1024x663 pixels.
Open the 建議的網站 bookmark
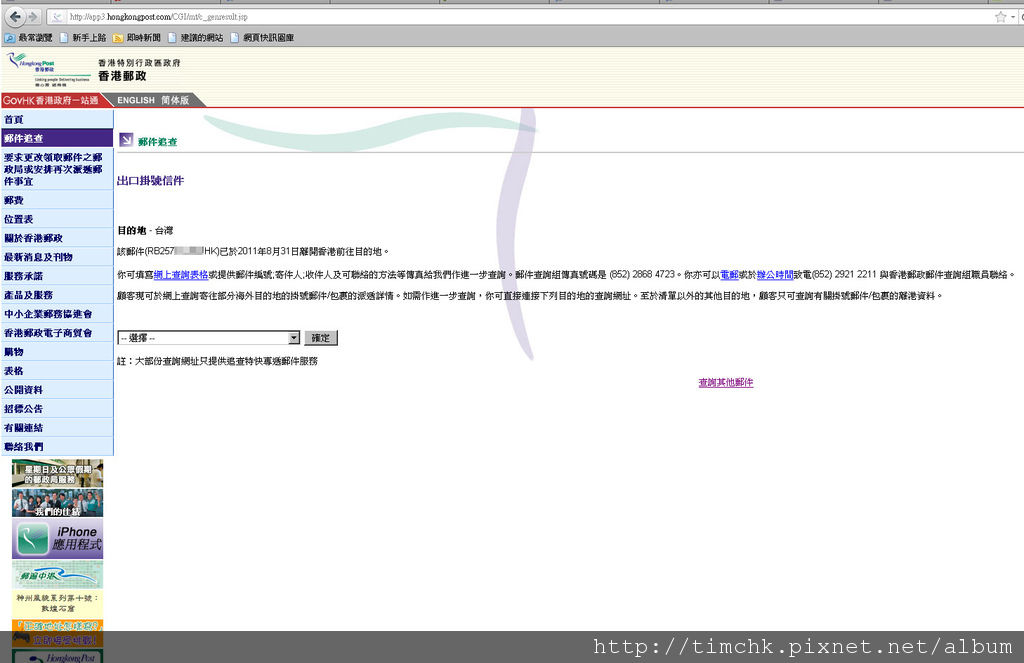(x=196, y=38)
